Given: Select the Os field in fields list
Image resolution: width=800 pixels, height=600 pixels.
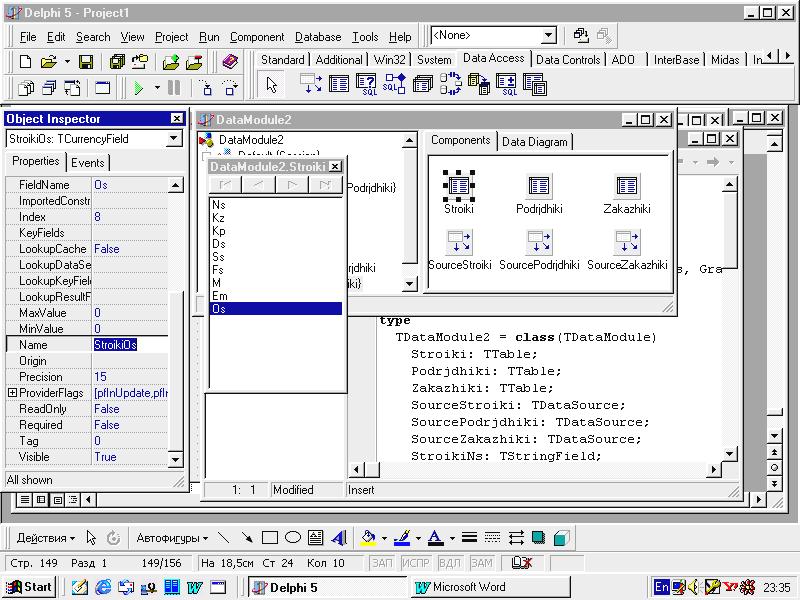Looking at the screenshot, I should point(276,309).
